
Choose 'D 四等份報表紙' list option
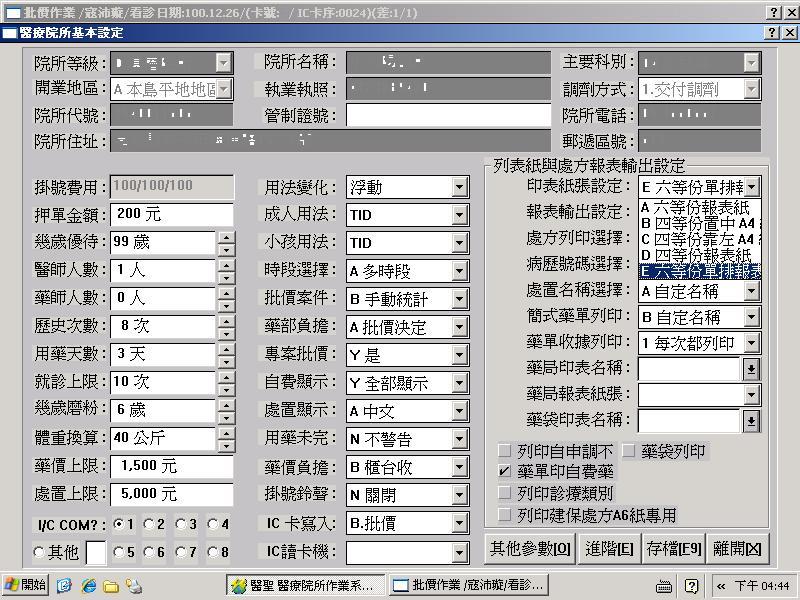point(699,255)
